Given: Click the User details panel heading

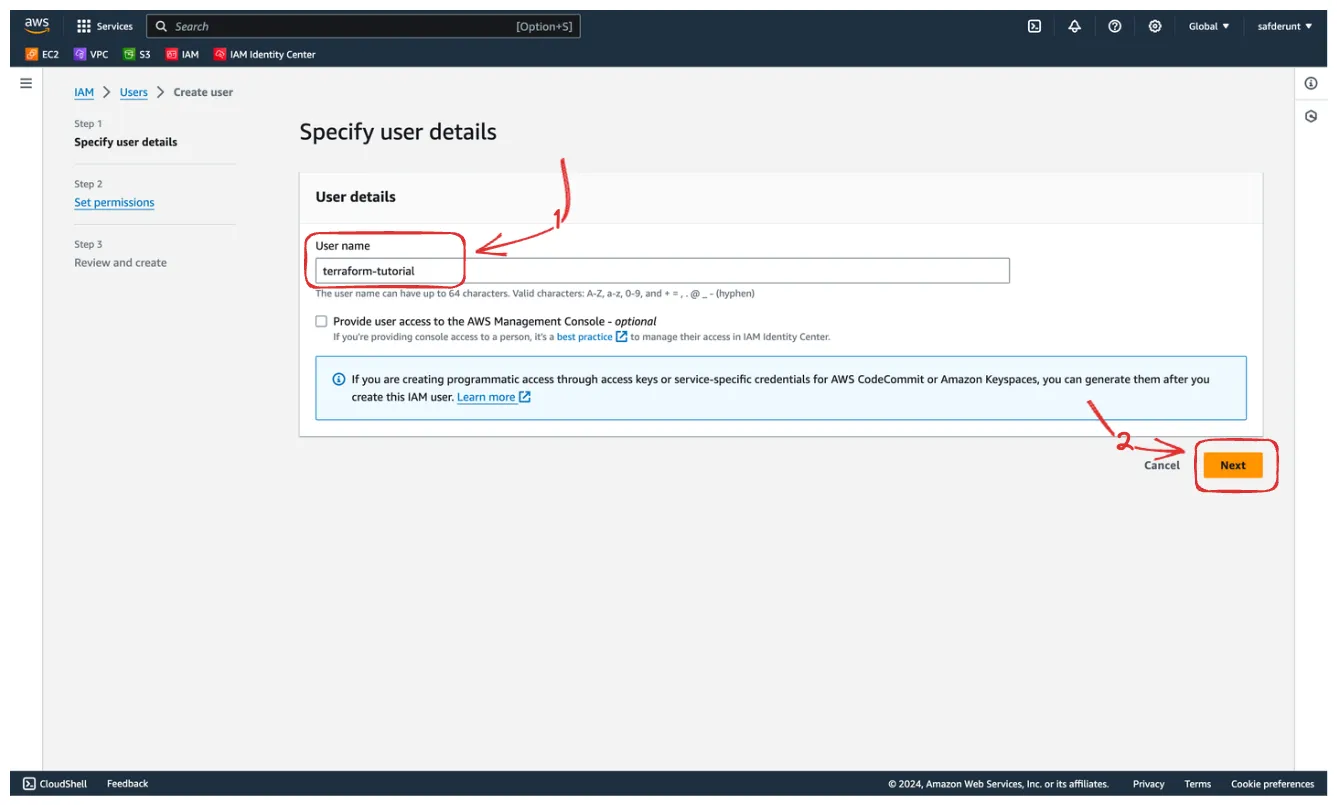Looking at the screenshot, I should (x=356, y=197).
